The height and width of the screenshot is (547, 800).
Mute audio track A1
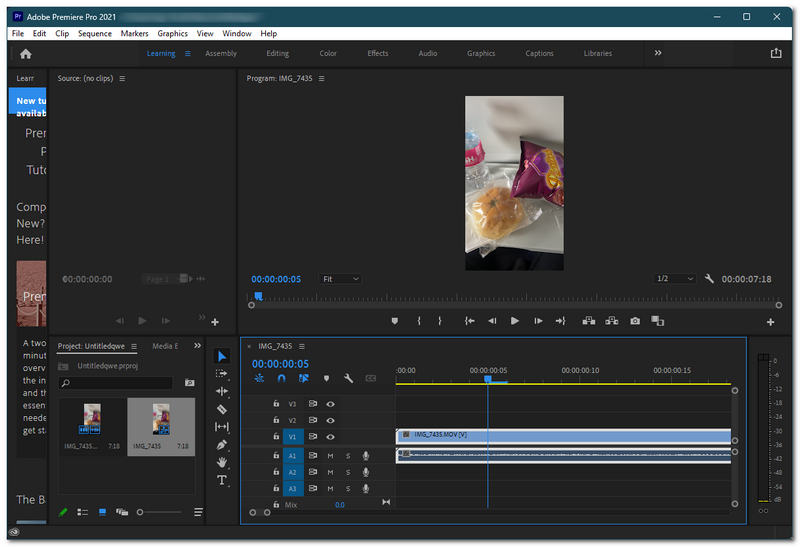coord(330,456)
